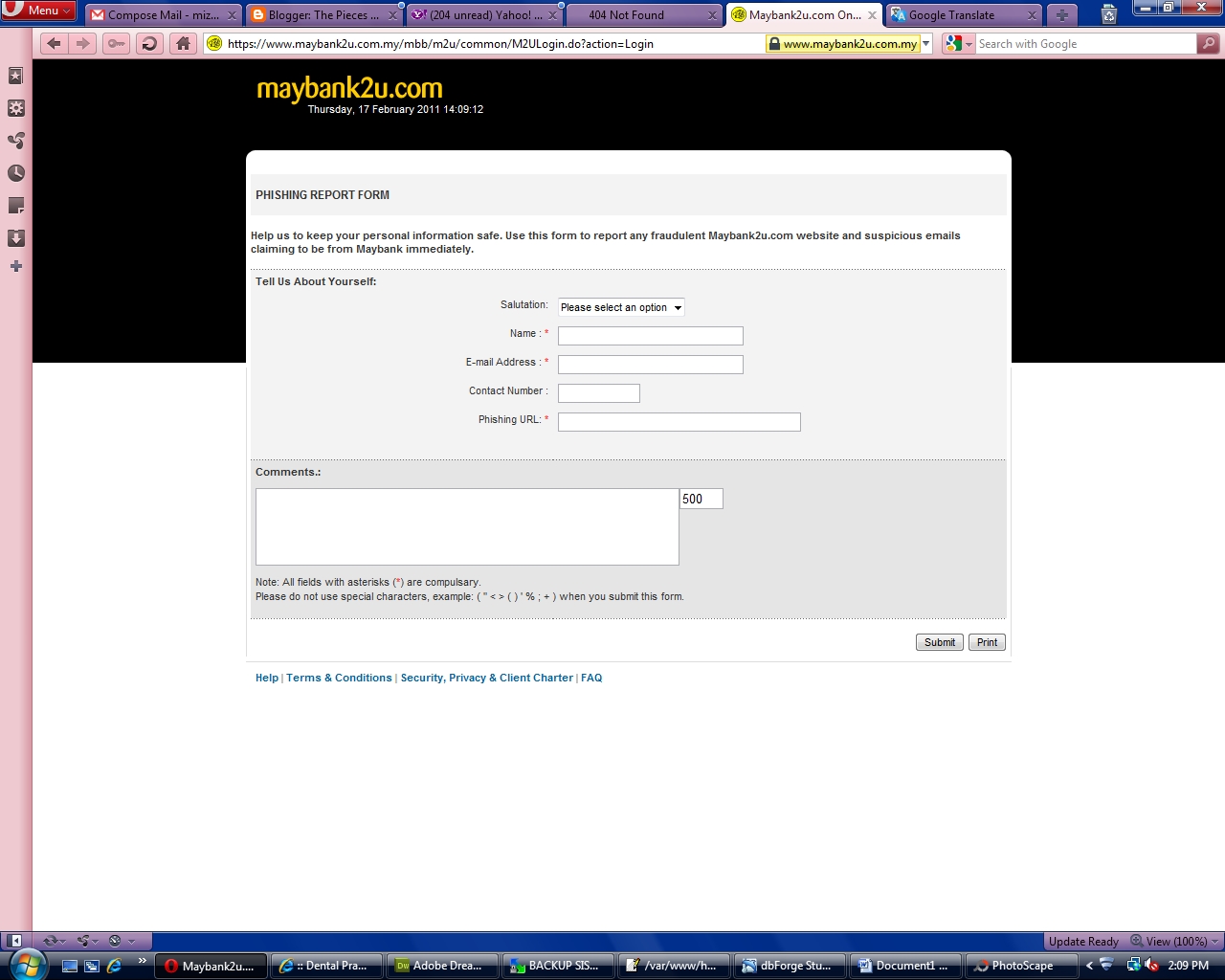Click the maybank2u.com logo

(349, 88)
